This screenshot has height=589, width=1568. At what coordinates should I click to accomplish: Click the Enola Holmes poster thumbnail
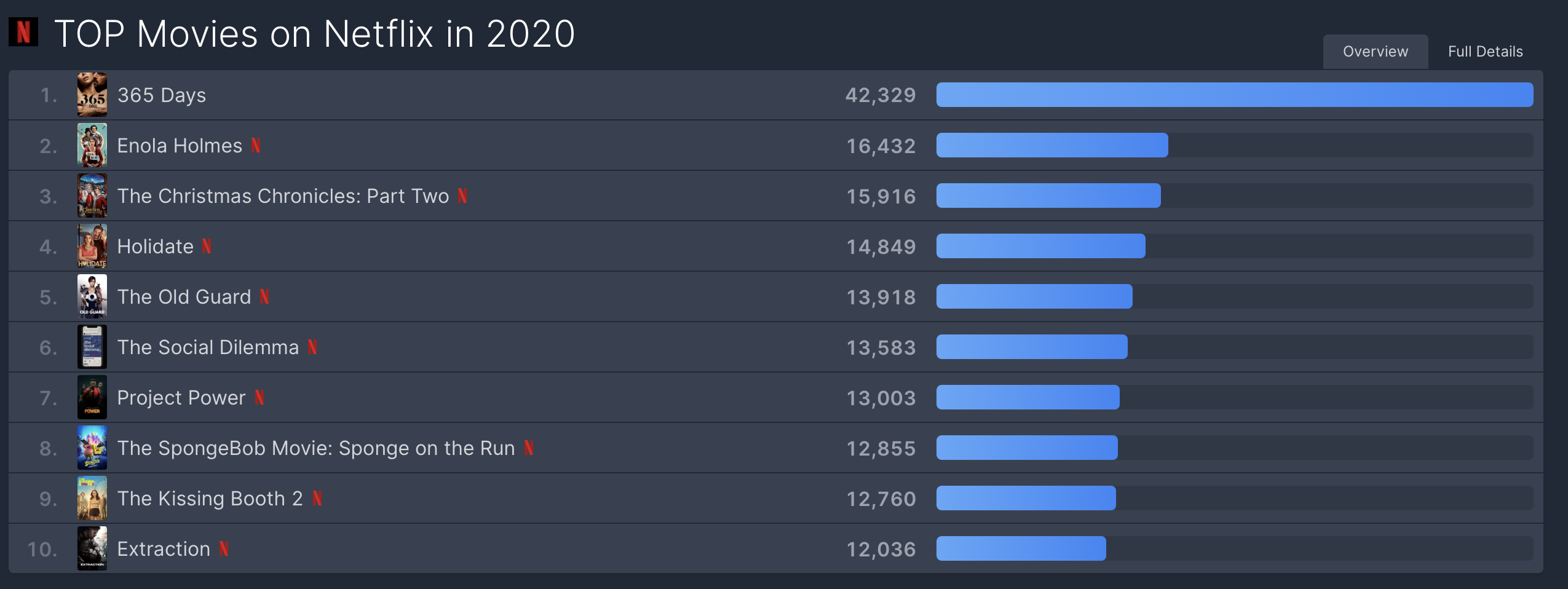[92, 145]
